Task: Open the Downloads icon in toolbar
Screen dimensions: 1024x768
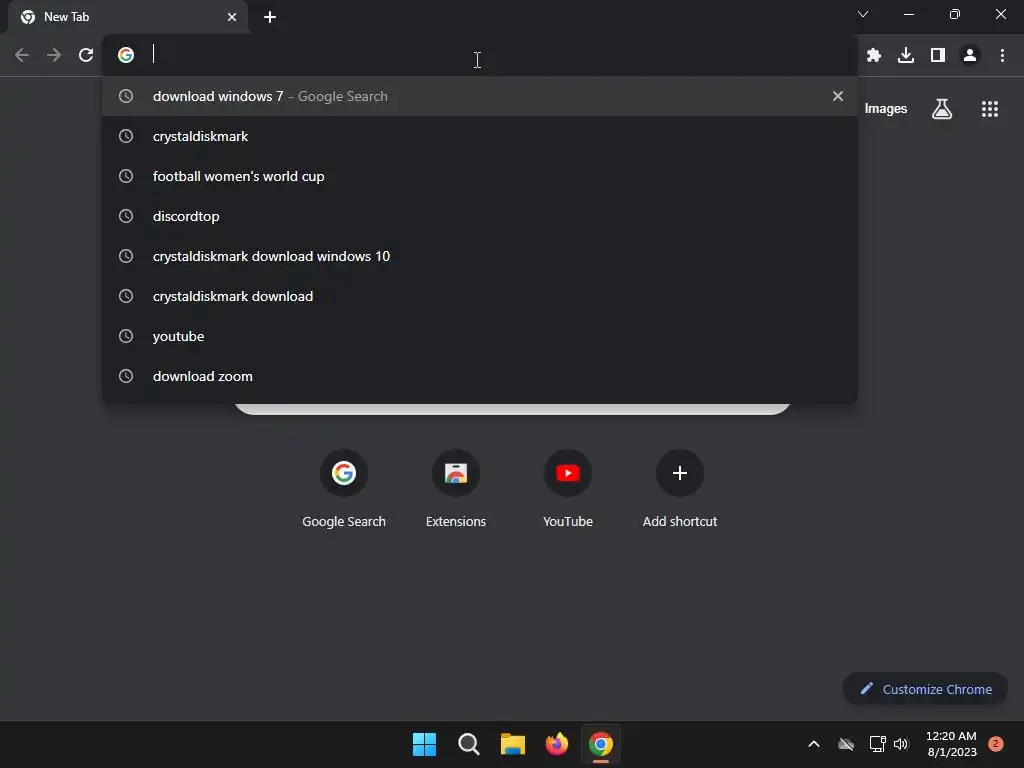Action: (906, 55)
